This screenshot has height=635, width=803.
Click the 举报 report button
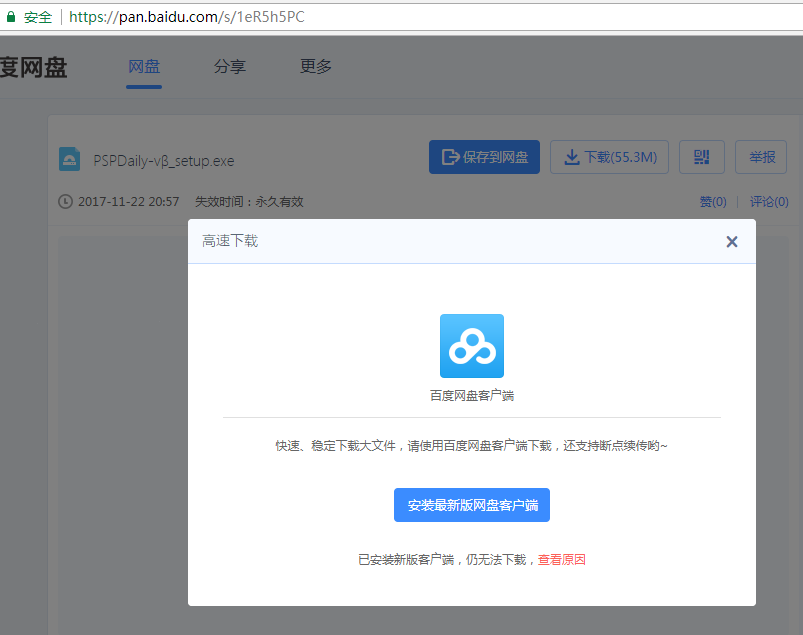761,157
